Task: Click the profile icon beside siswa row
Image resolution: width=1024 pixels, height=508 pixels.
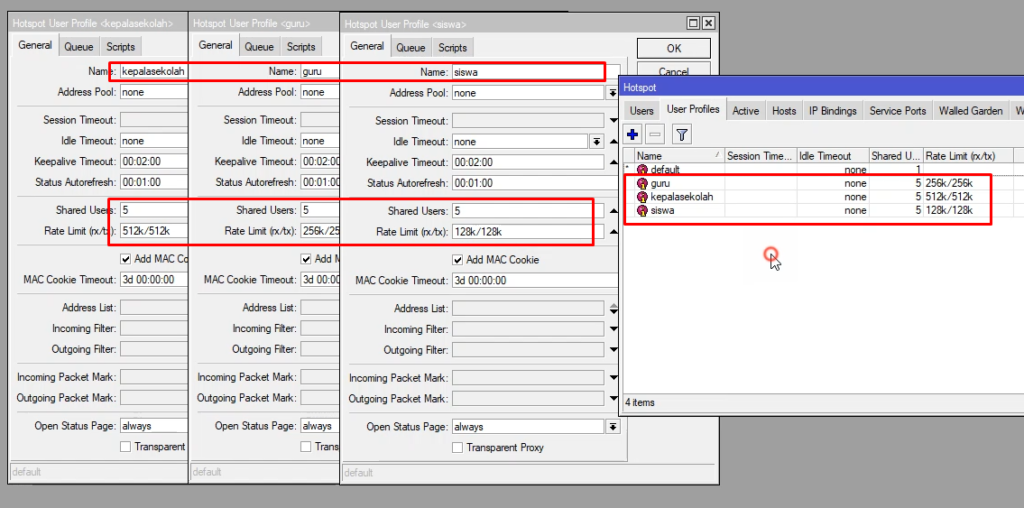Action: [x=642, y=210]
